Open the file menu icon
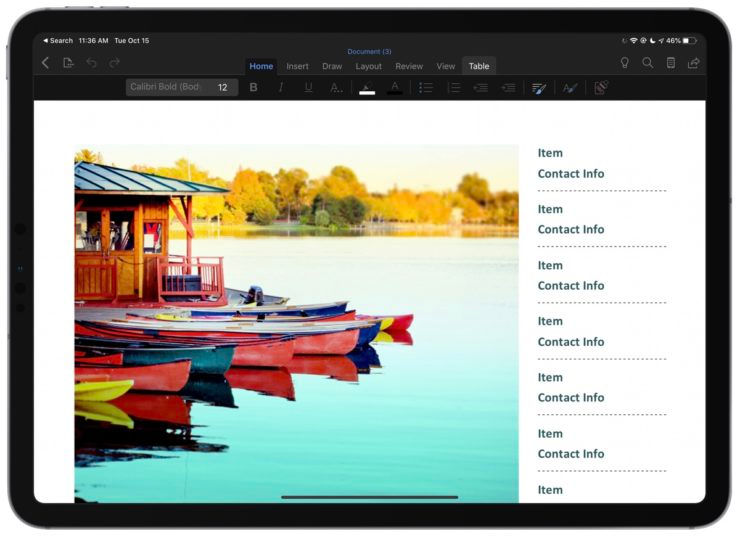Image resolution: width=740 pixels, height=537 pixels. 69,63
